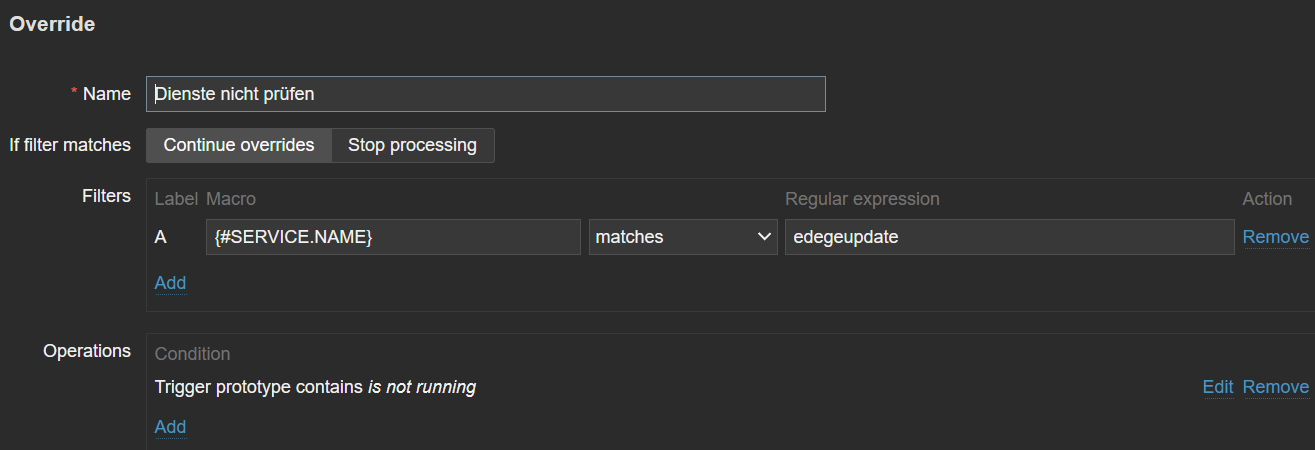Select the Continue overrides option

tap(239, 145)
